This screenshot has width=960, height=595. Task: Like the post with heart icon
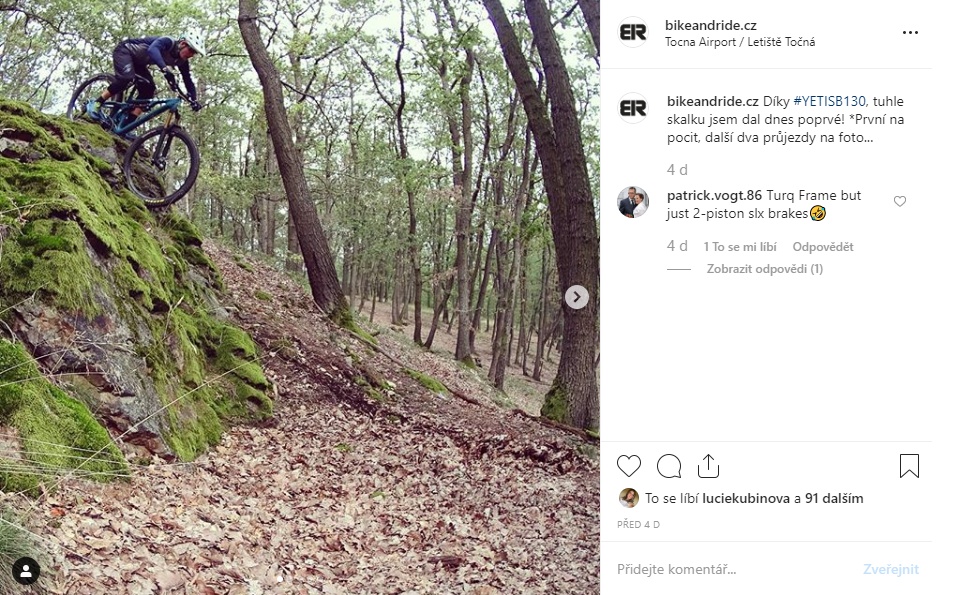click(629, 466)
